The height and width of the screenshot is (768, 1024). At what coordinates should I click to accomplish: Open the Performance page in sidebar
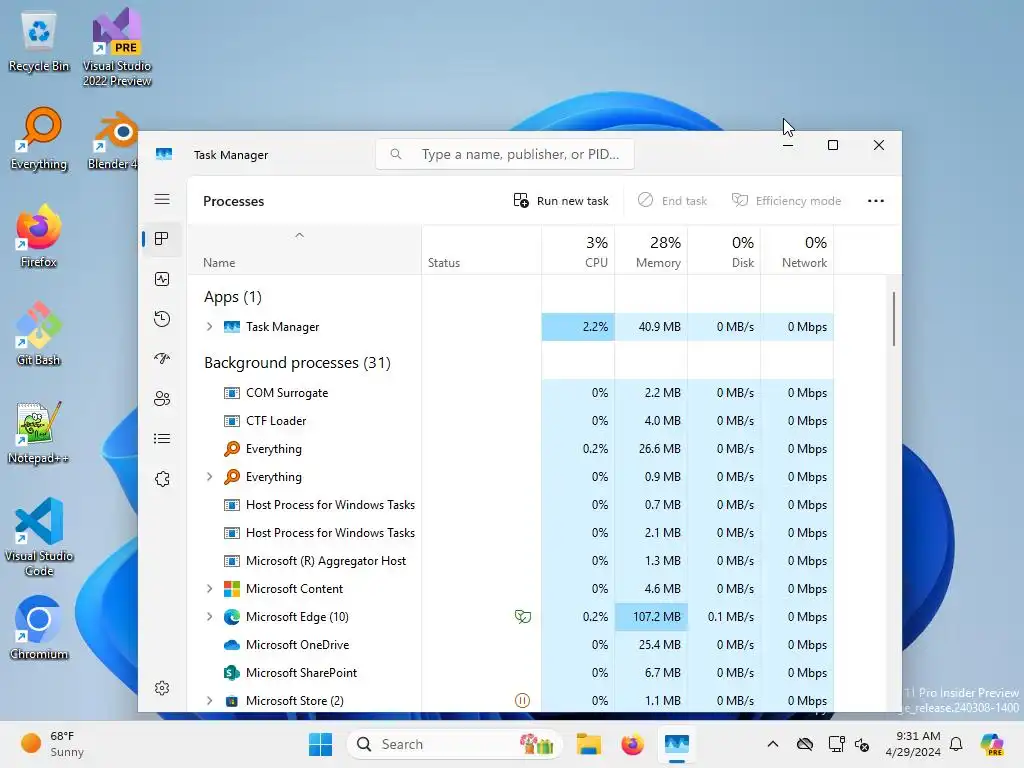162,280
